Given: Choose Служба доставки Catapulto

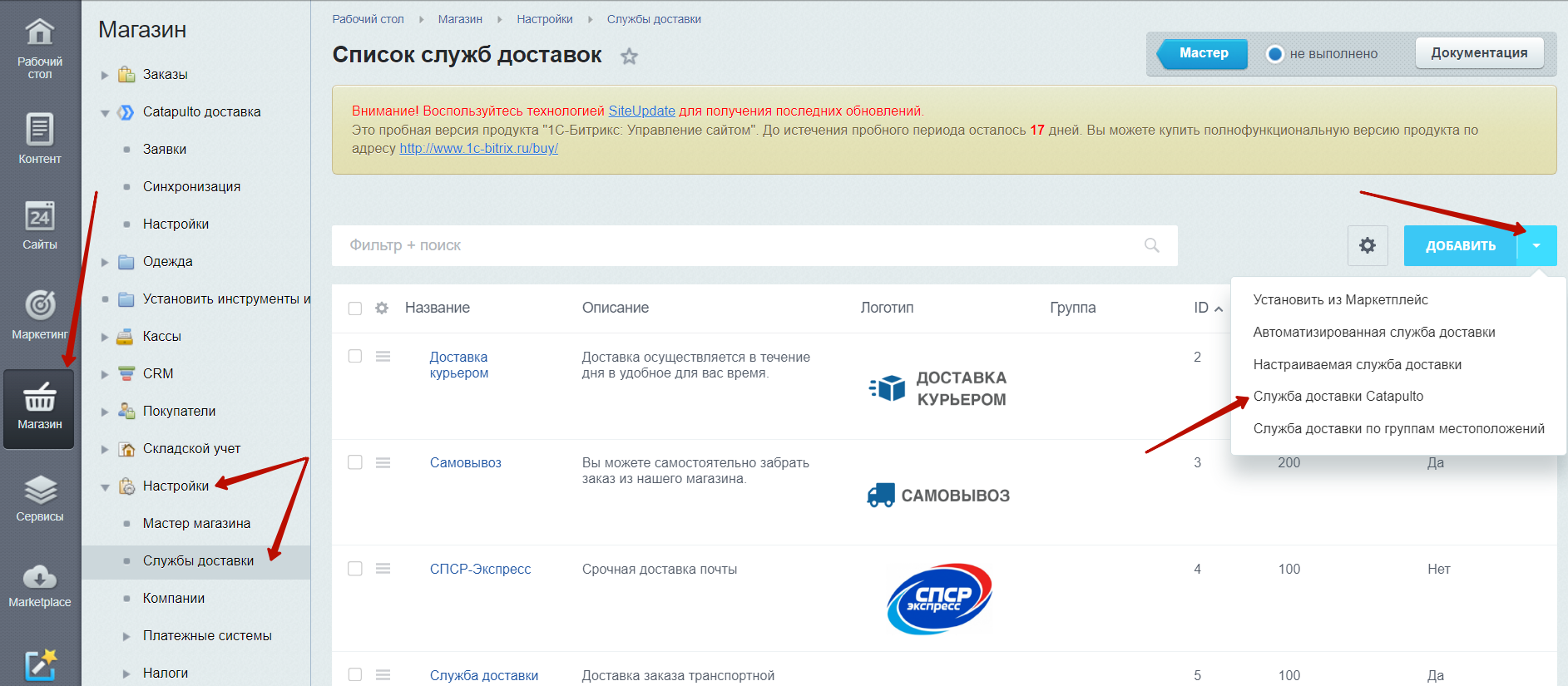Looking at the screenshot, I should click(x=1338, y=396).
